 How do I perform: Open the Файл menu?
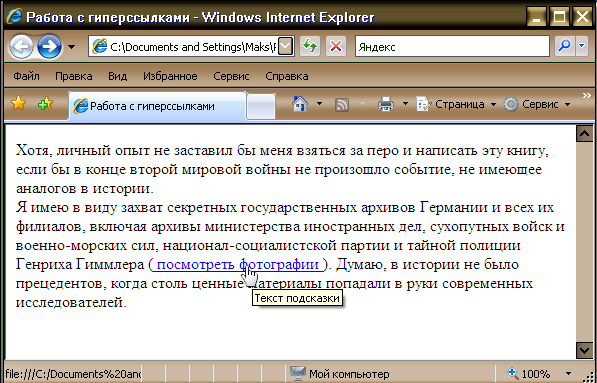tap(26, 76)
